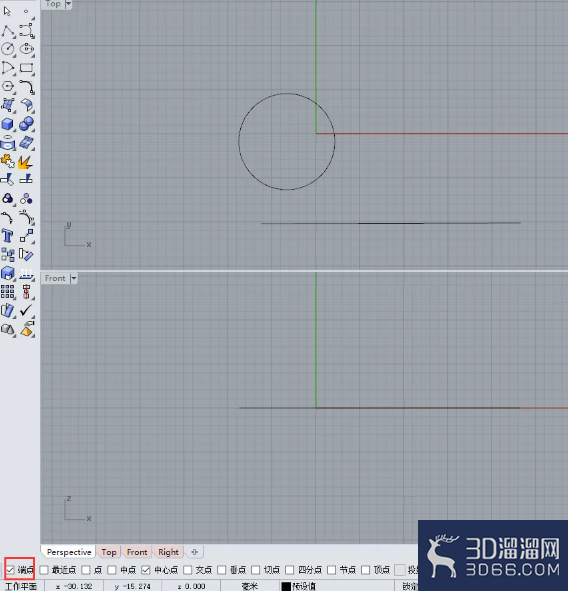The height and width of the screenshot is (591, 568).
Task: Select the boolean union spheres tool
Action: click(26, 124)
